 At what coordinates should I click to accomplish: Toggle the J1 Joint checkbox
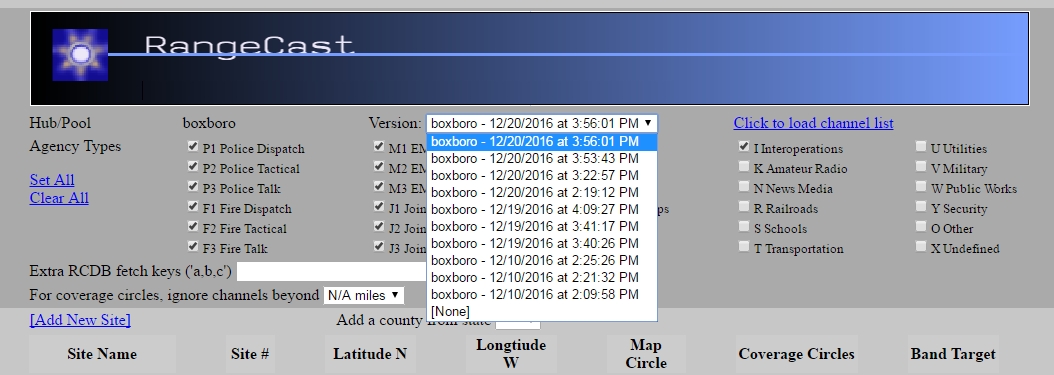379,206
